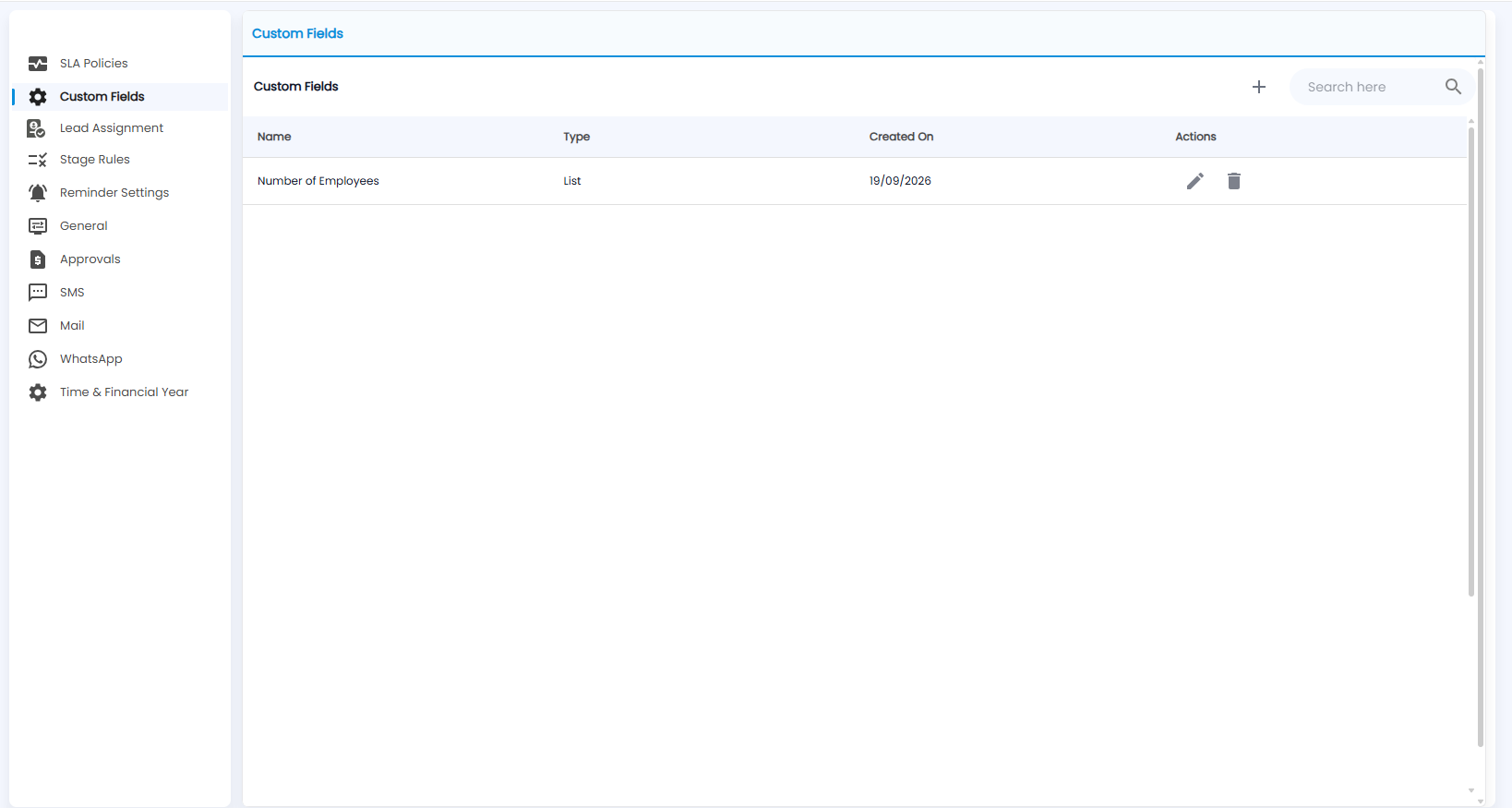Click the table vertical scrollbar
Screen dimensions: 1512x808
[1471, 362]
